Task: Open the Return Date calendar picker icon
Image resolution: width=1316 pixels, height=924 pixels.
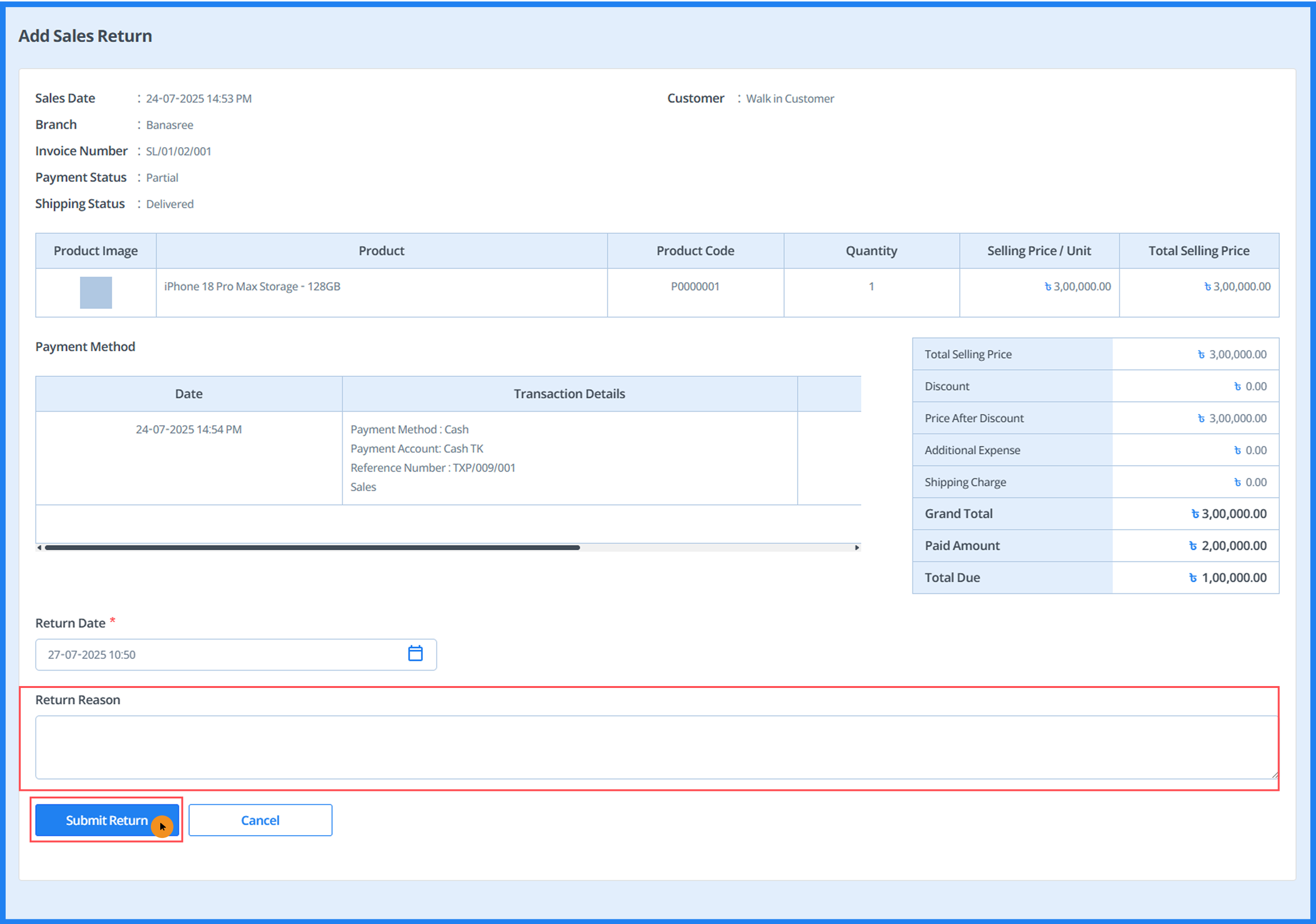Action: [415, 653]
